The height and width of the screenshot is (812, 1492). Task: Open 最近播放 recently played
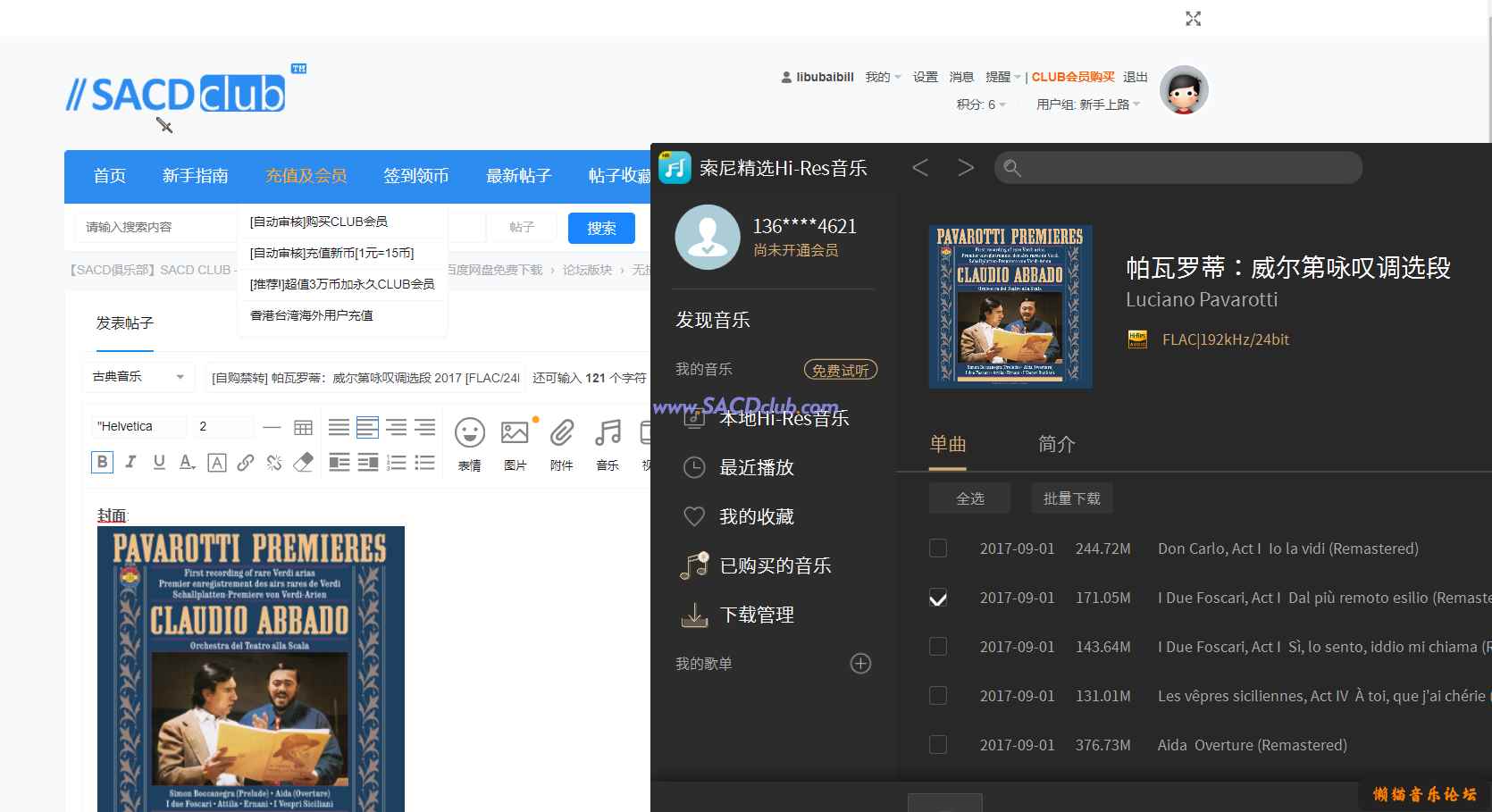point(738,467)
